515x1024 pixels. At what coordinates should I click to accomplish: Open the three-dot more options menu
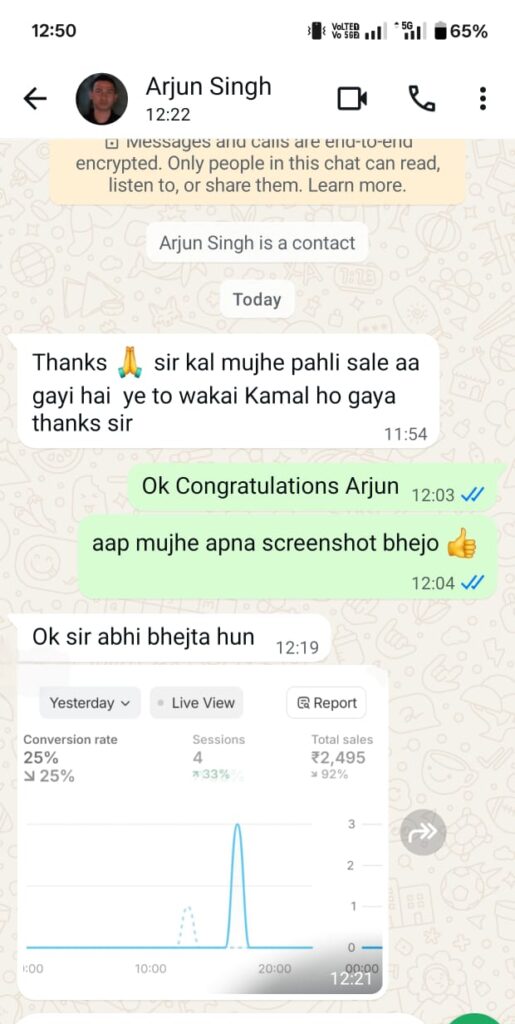click(482, 99)
